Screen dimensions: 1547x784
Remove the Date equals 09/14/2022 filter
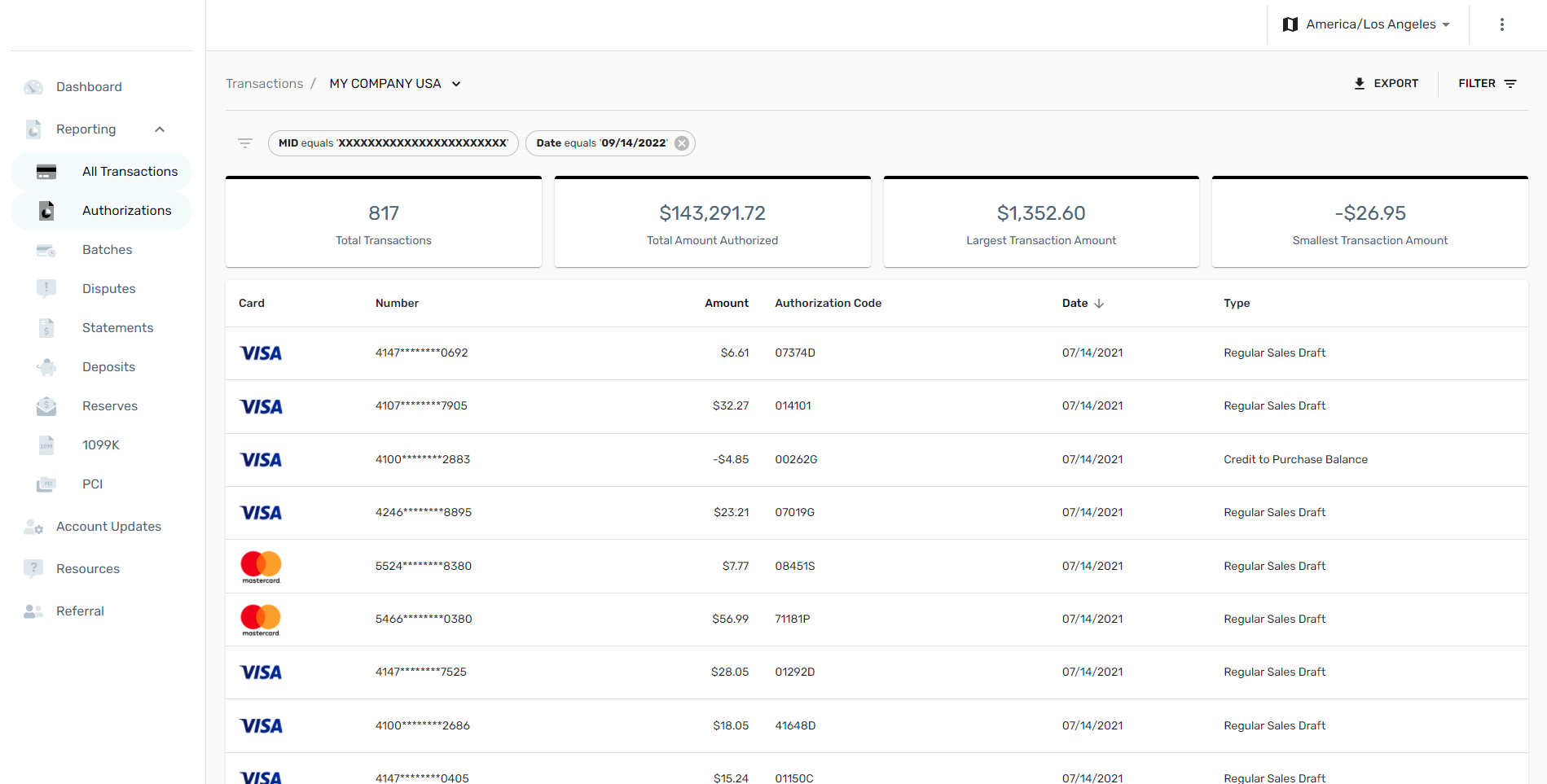pyautogui.click(x=682, y=143)
